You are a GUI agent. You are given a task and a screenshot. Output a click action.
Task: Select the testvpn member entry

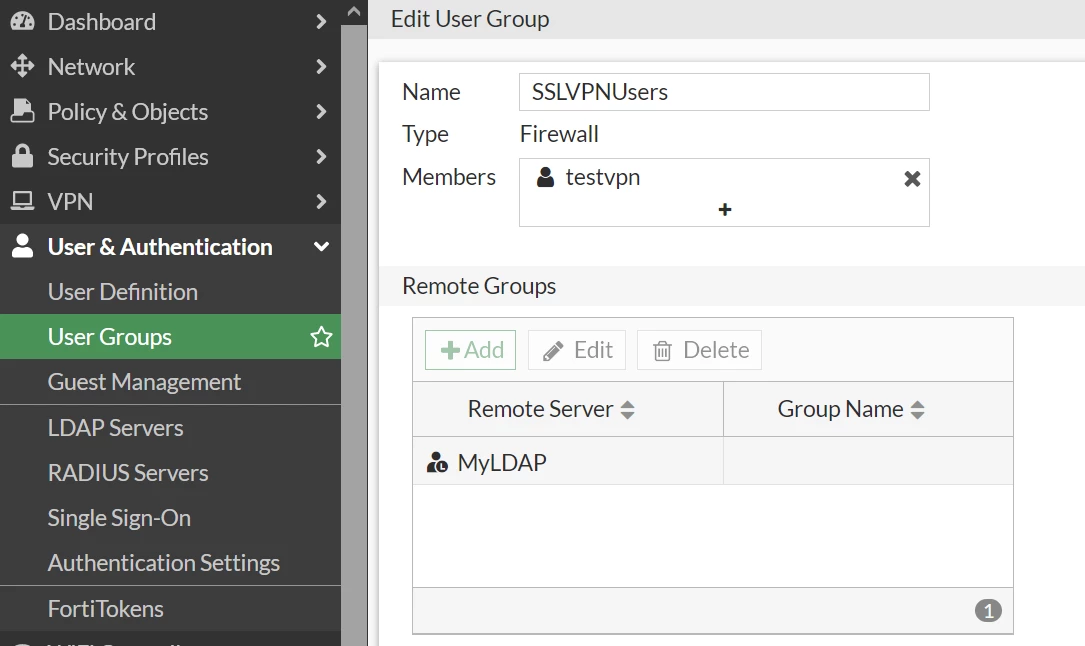click(x=602, y=177)
